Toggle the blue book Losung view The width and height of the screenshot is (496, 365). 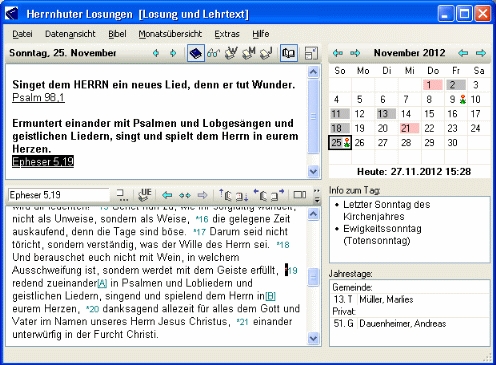(196, 53)
